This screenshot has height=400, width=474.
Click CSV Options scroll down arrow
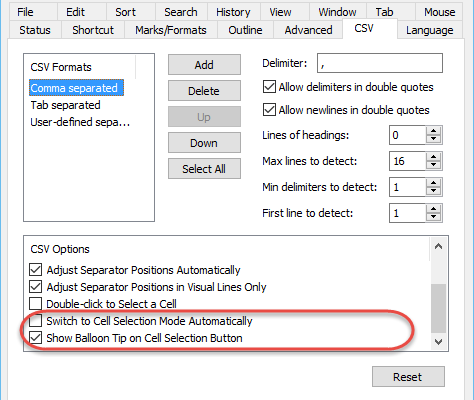(x=438, y=341)
